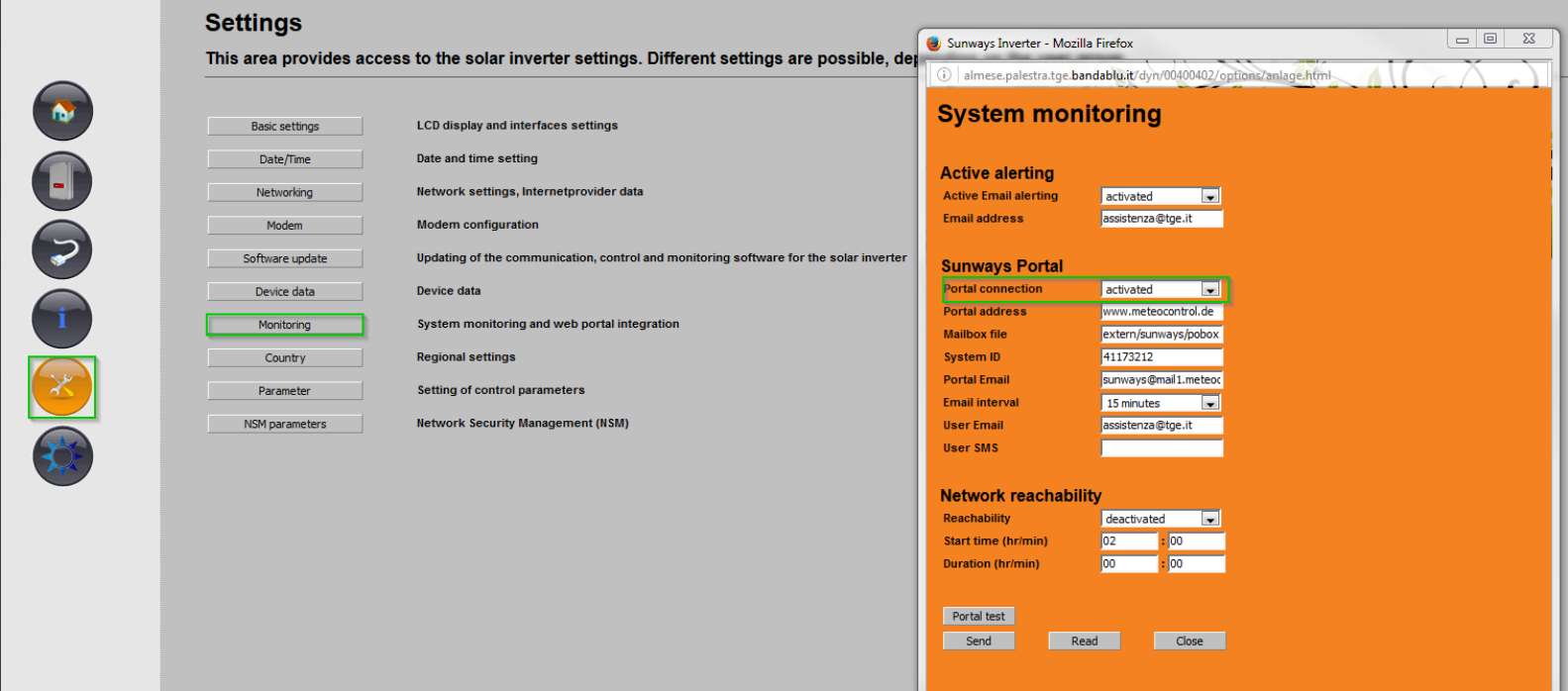Click the Portal address field

(1162, 312)
